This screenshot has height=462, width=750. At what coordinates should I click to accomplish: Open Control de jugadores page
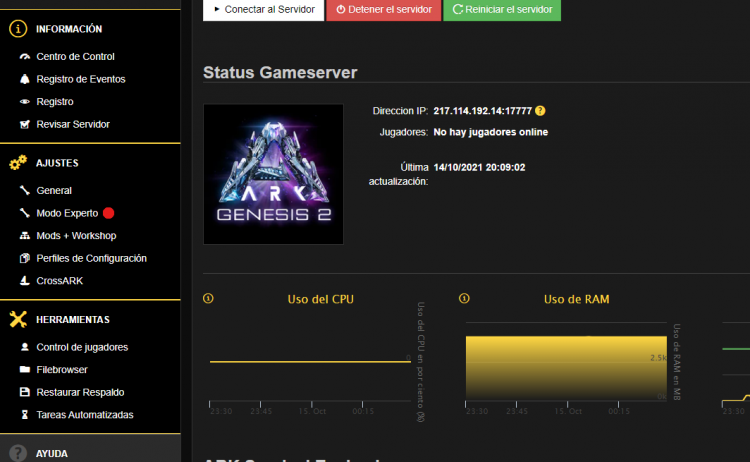click(x=81, y=347)
